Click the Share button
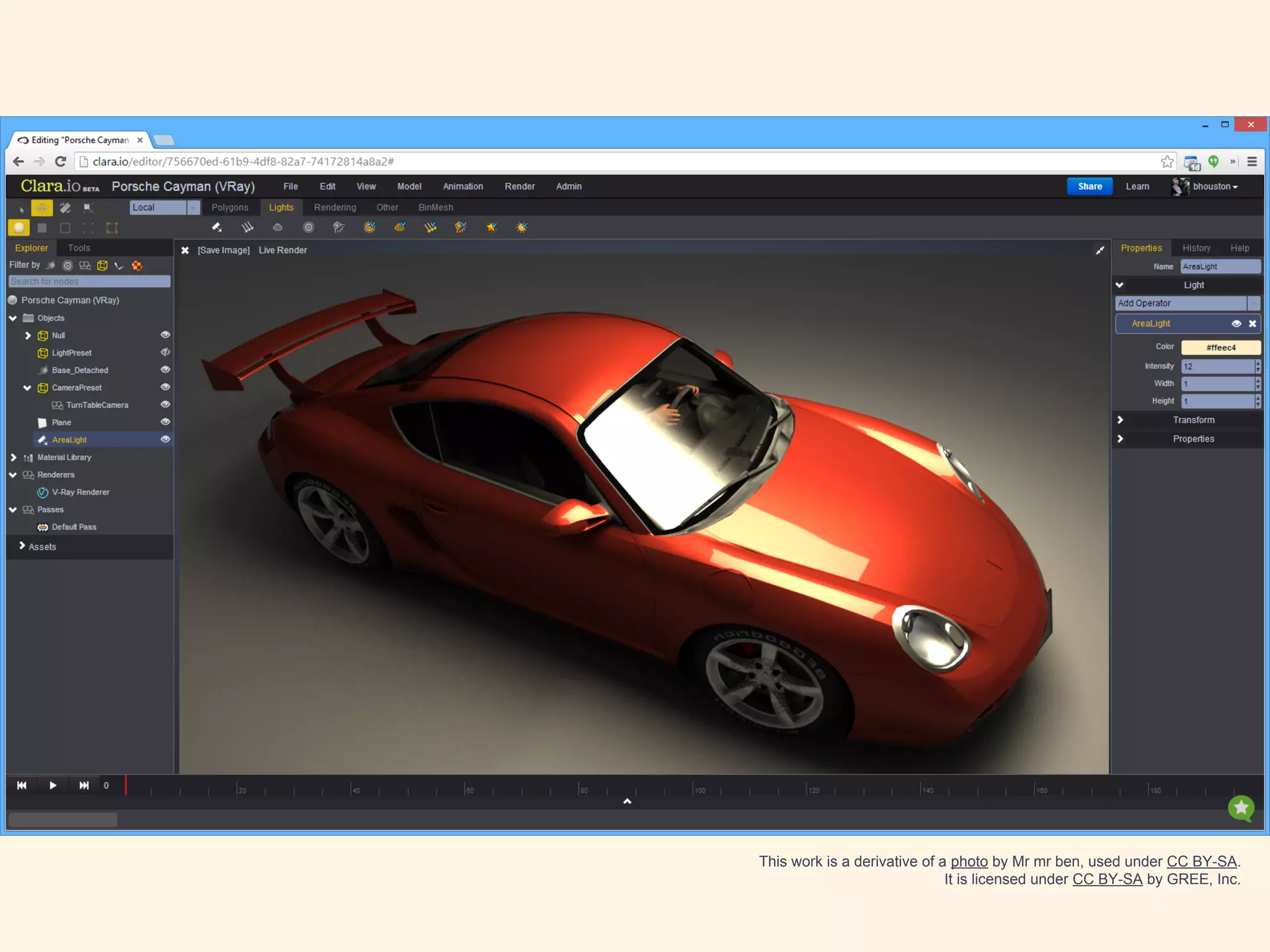1270x952 pixels. [1090, 187]
